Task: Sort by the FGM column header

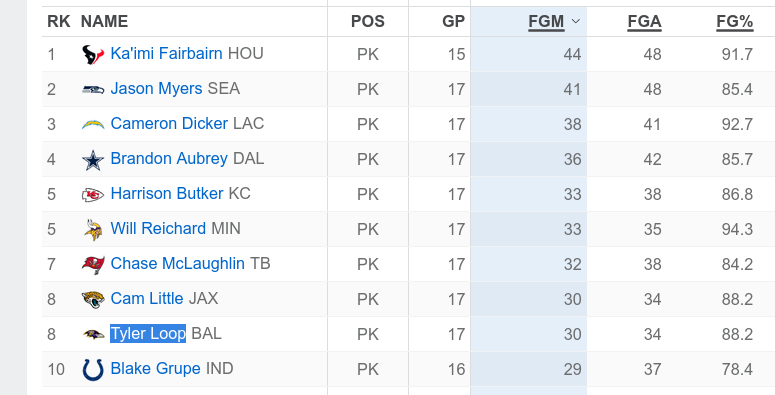Action: [546, 22]
